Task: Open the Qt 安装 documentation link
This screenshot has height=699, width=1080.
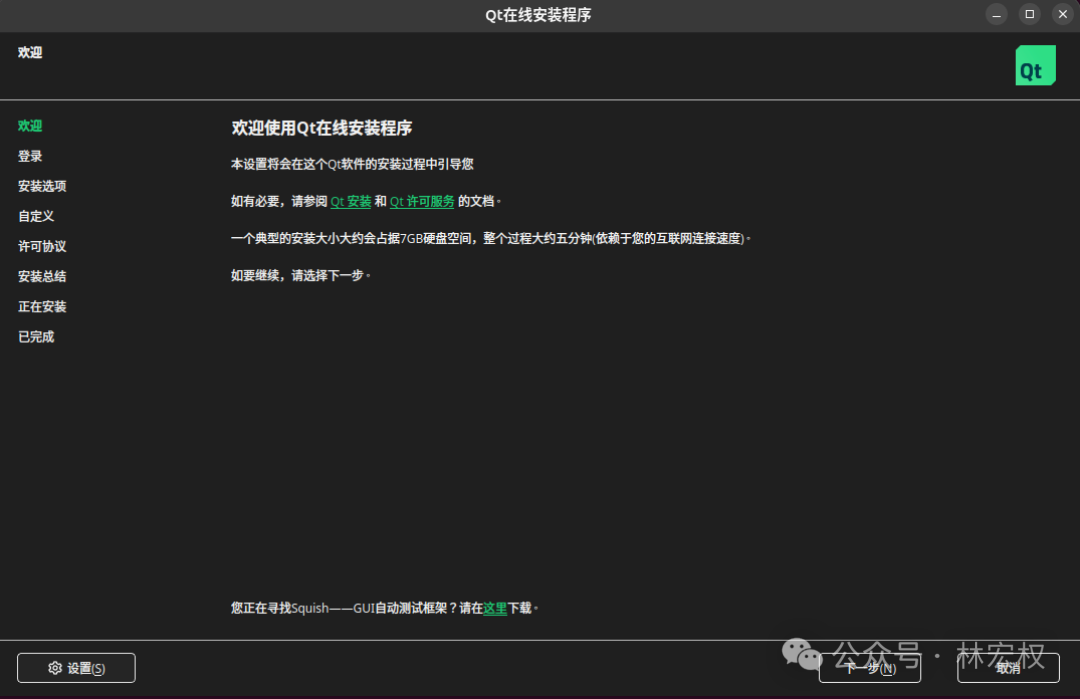Action: [x=351, y=201]
